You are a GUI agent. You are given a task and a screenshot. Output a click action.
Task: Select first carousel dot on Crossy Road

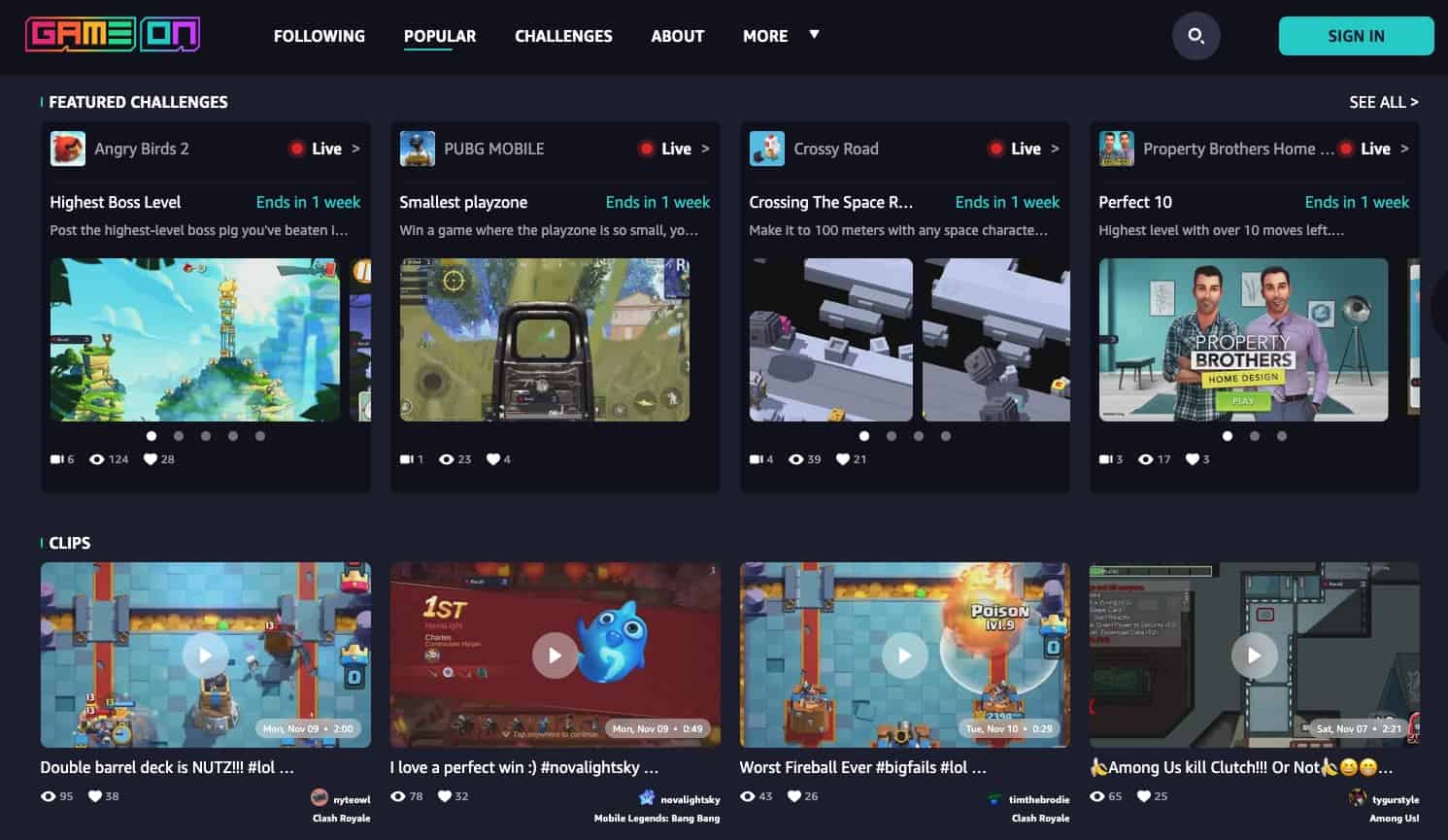coord(864,436)
